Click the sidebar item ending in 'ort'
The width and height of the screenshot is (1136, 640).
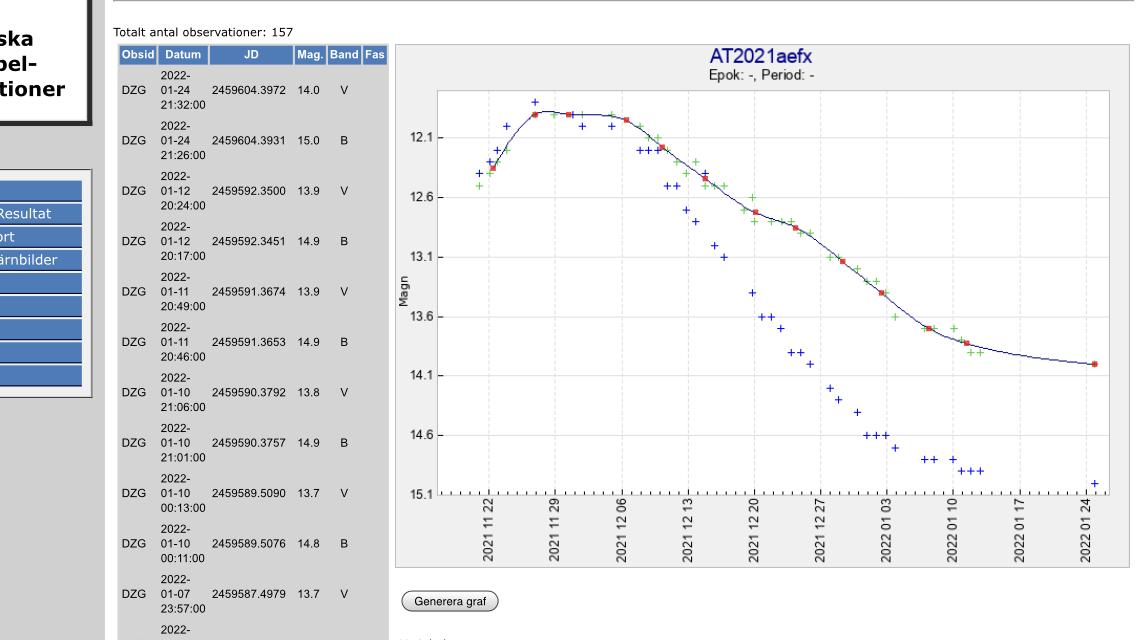click(x=40, y=237)
